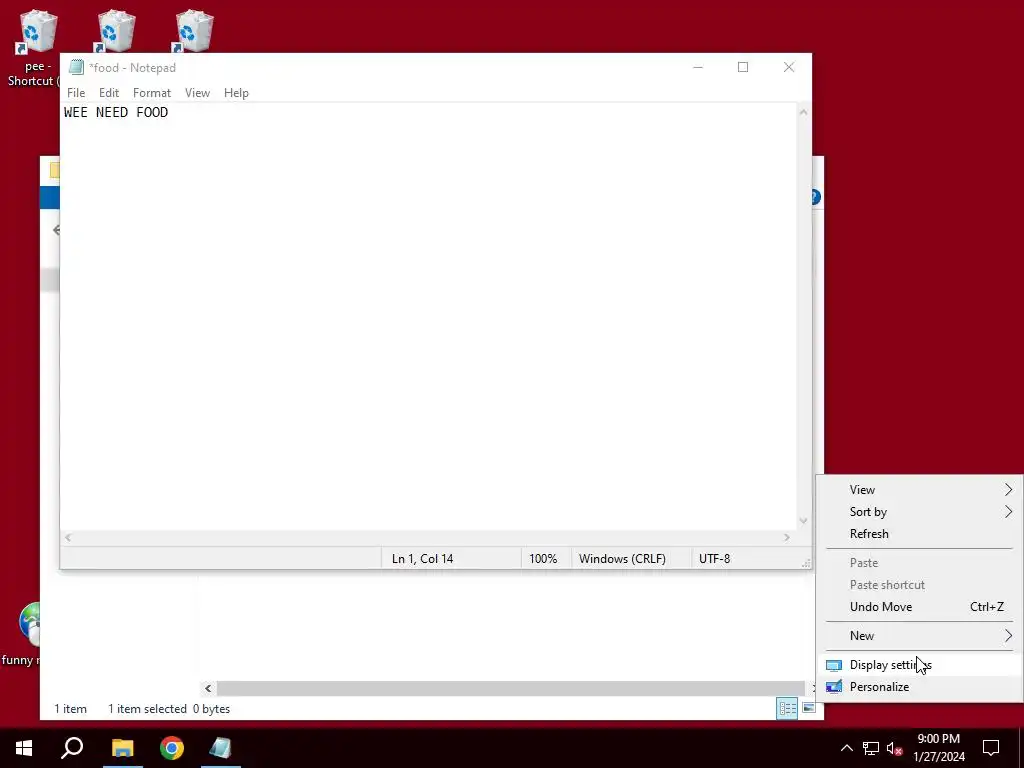Select Undo Move in the context menu

click(x=920, y=607)
